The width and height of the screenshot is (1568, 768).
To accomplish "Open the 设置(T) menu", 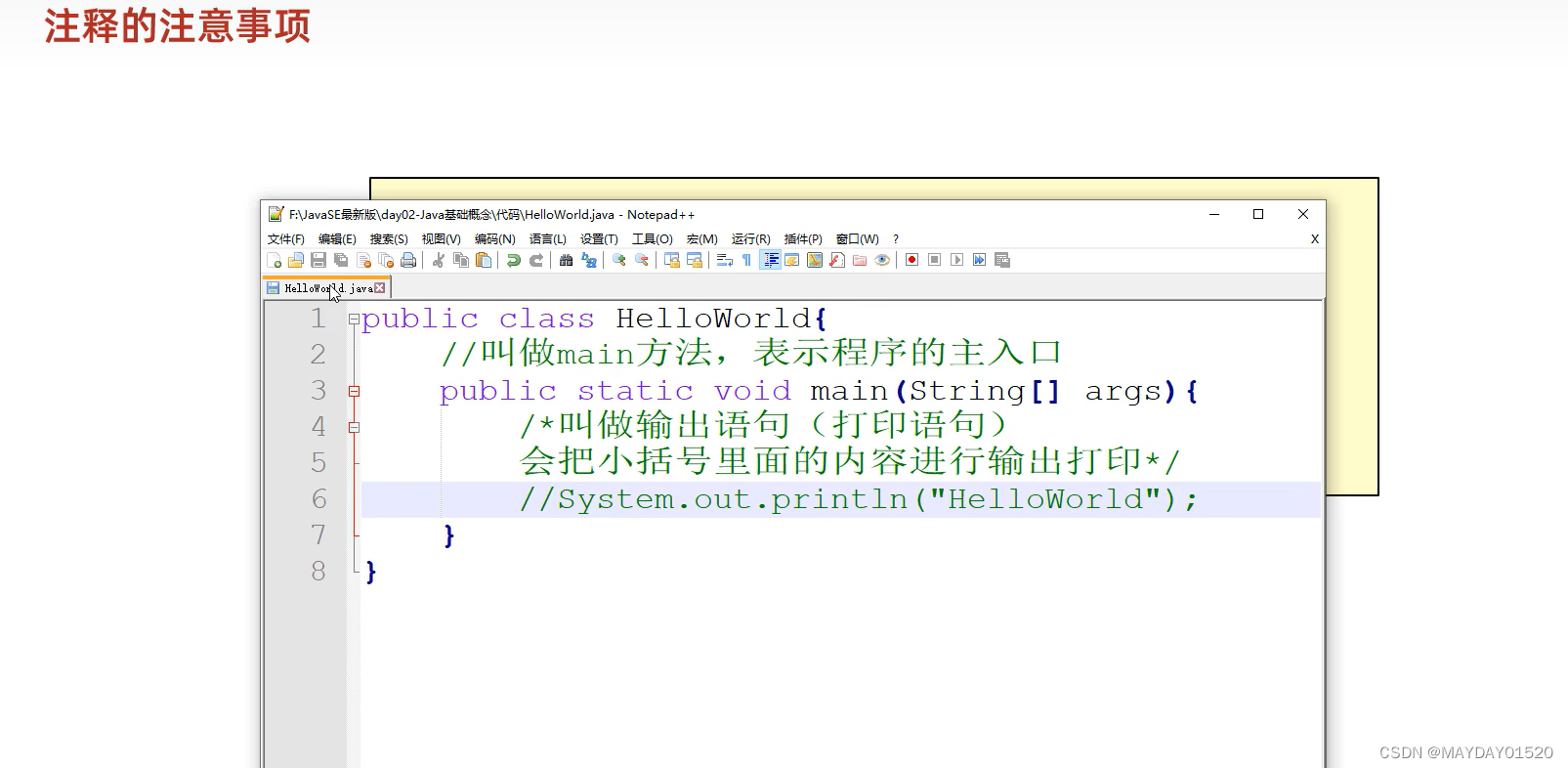I will pyautogui.click(x=599, y=239).
